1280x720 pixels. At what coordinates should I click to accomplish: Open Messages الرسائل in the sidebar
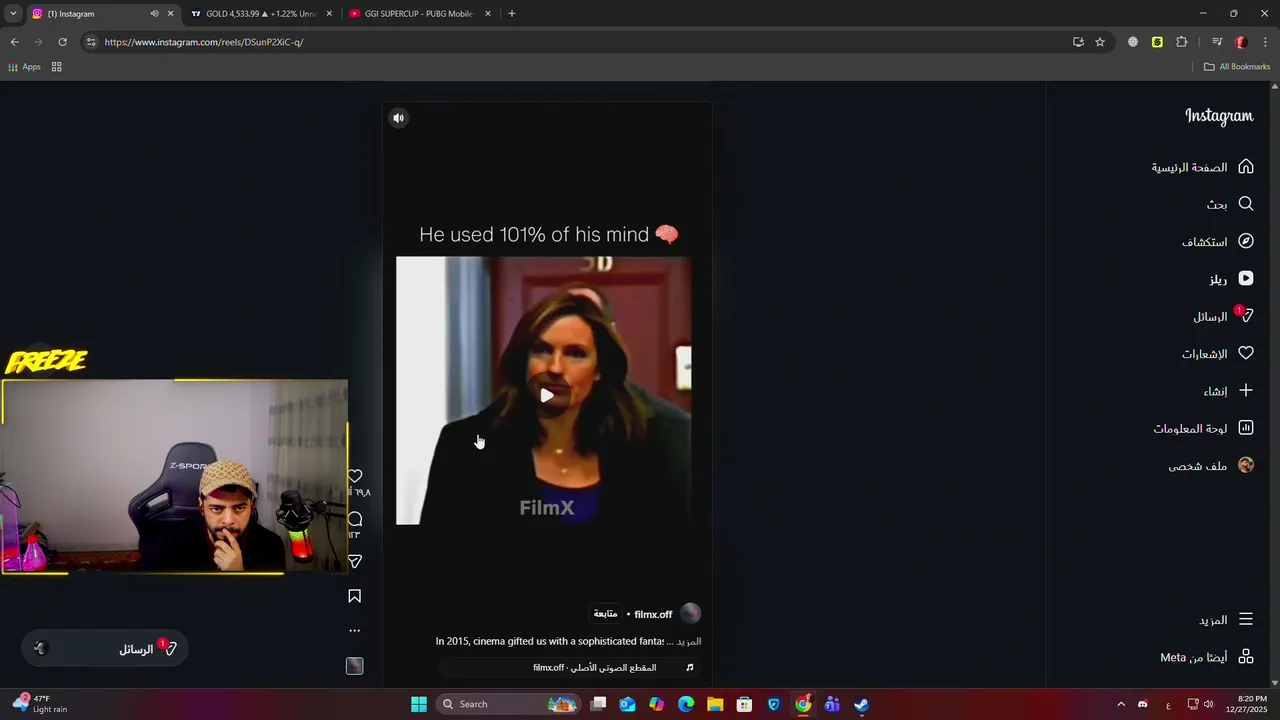[1222, 316]
